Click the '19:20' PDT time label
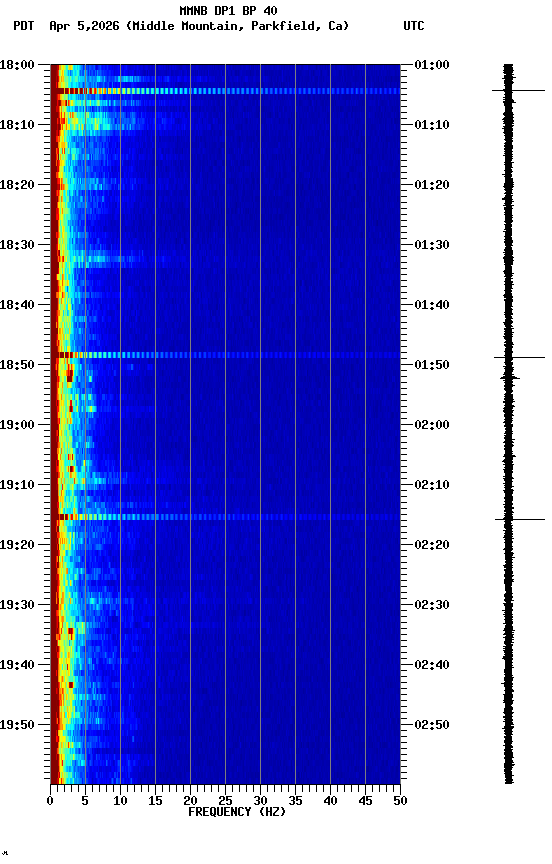 point(17,545)
